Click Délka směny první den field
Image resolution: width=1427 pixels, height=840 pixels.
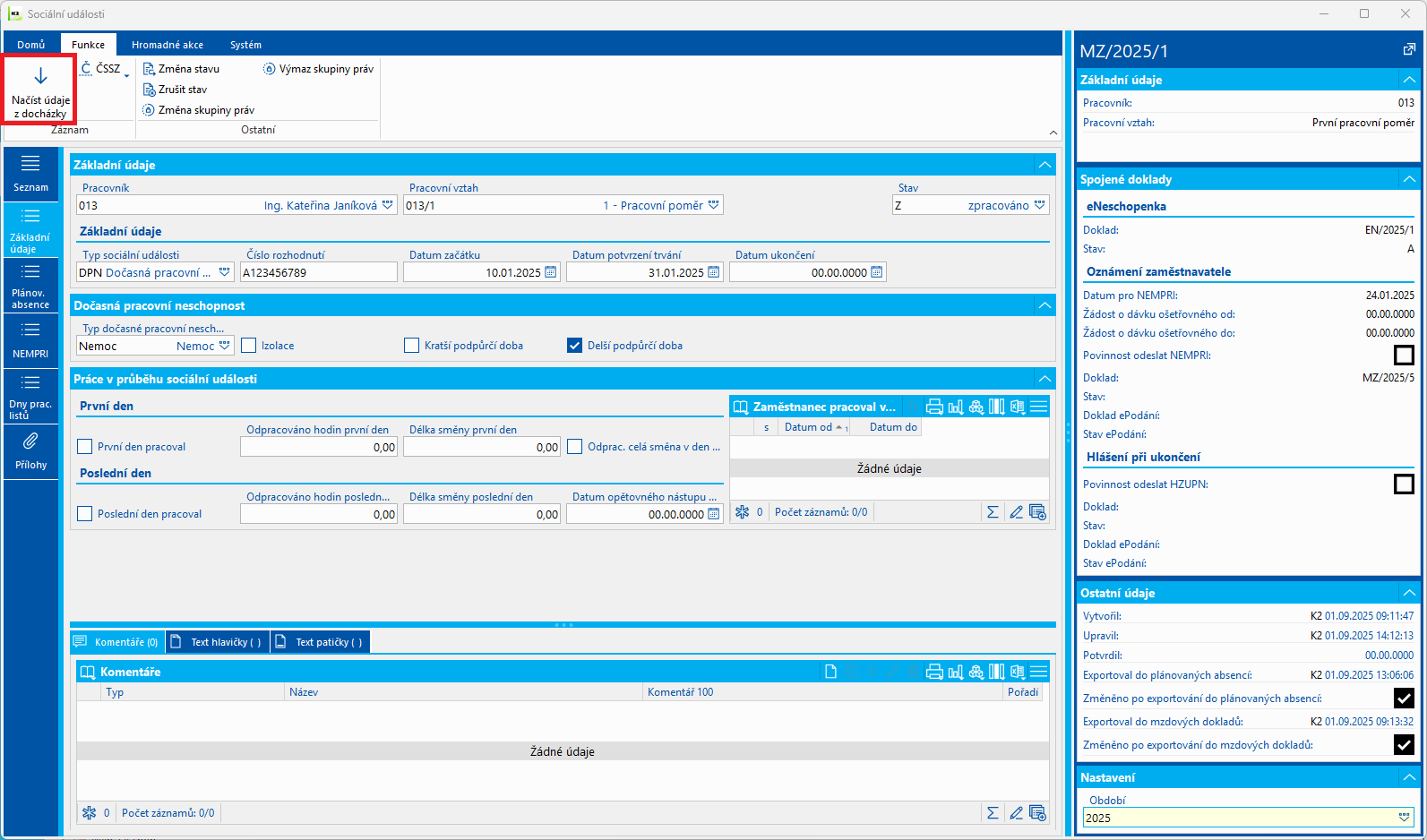pos(482,447)
